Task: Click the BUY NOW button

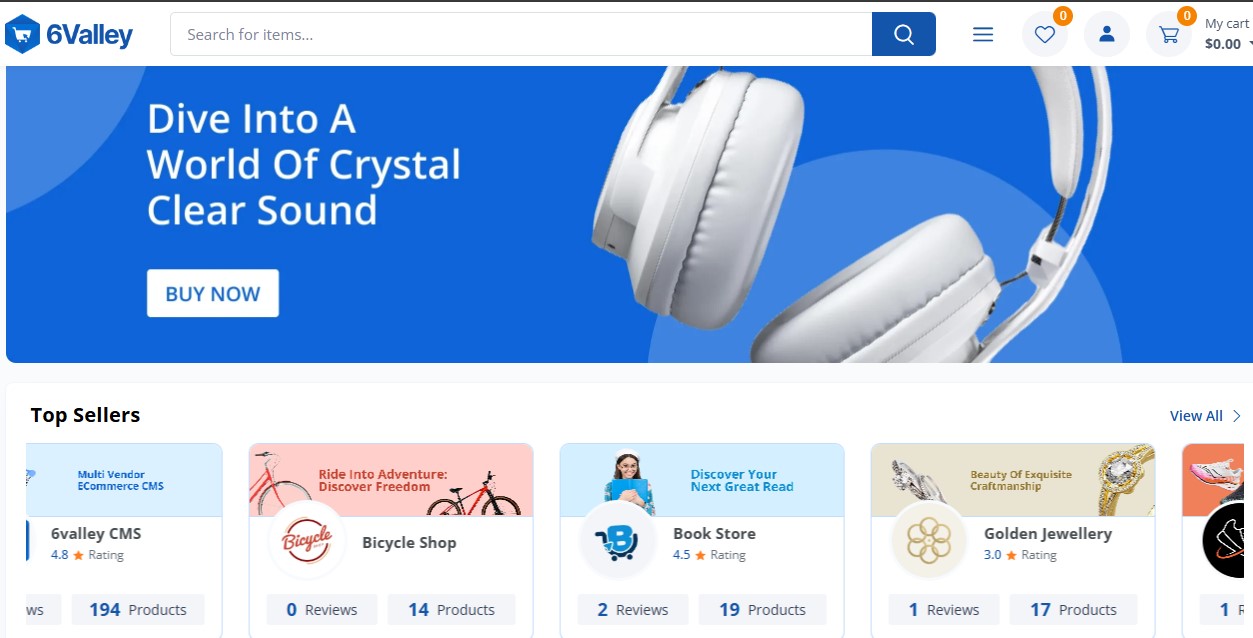Action: [x=213, y=294]
